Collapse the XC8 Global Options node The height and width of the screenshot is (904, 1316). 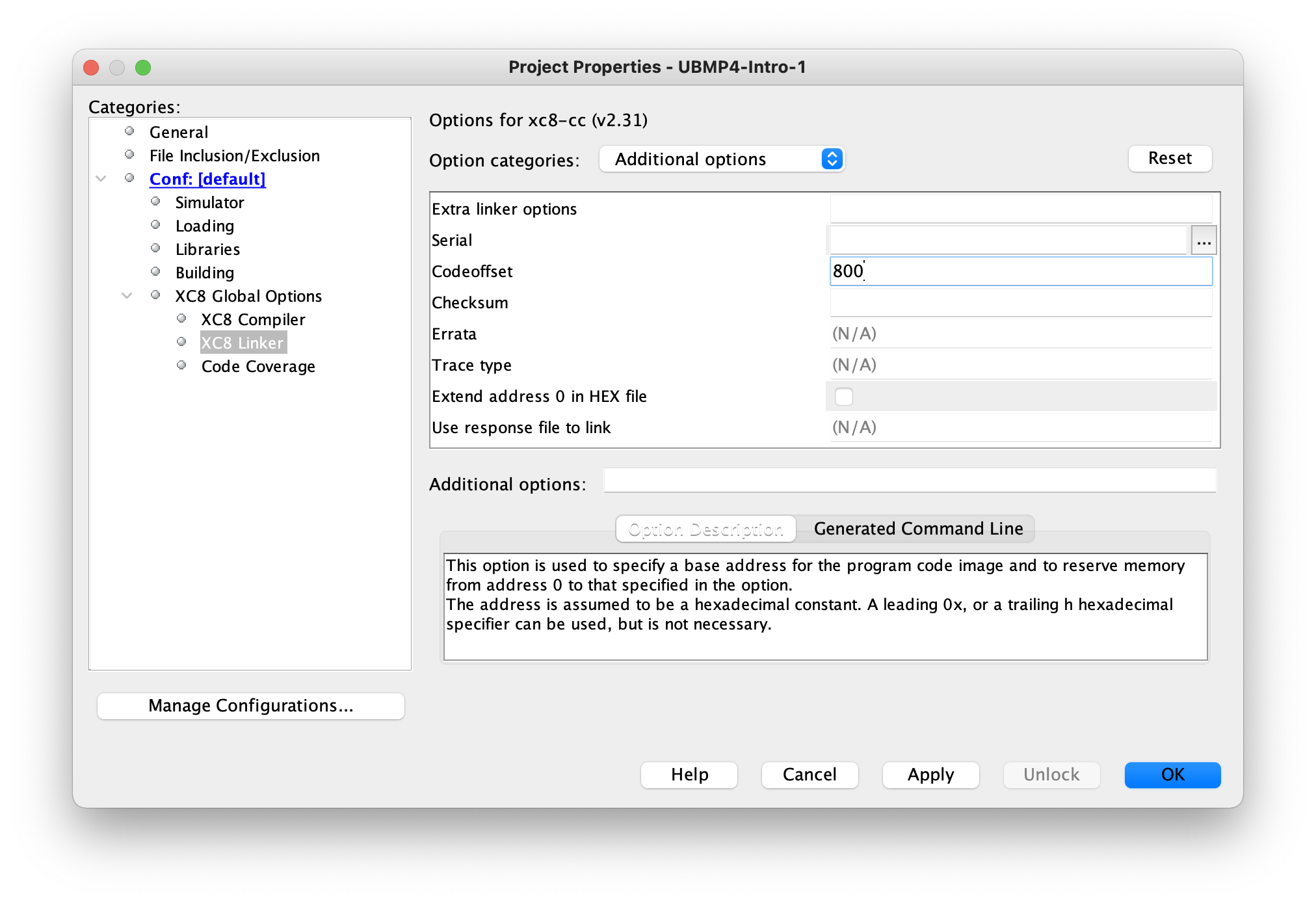(127, 295)
